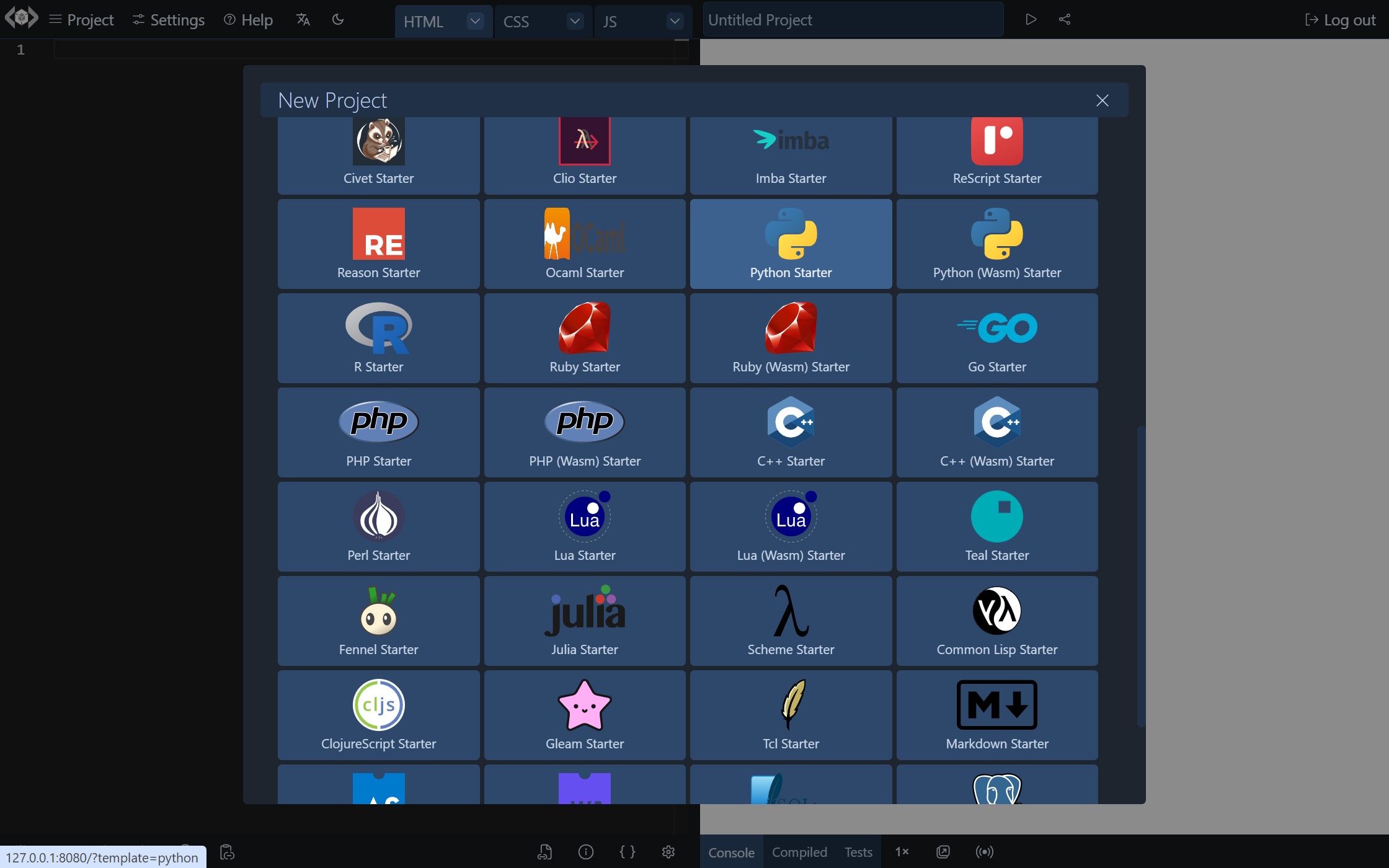The height and width of the screenshot is (868, 1389).
Task: Click Log out link
Action: point(1341,20)
